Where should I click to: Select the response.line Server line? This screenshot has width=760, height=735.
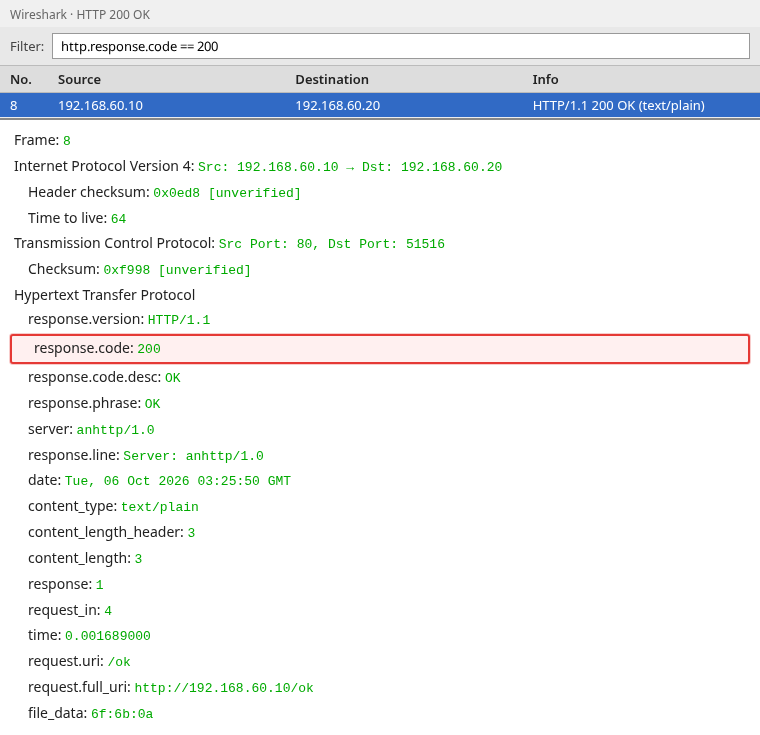[x=146, y=455]
